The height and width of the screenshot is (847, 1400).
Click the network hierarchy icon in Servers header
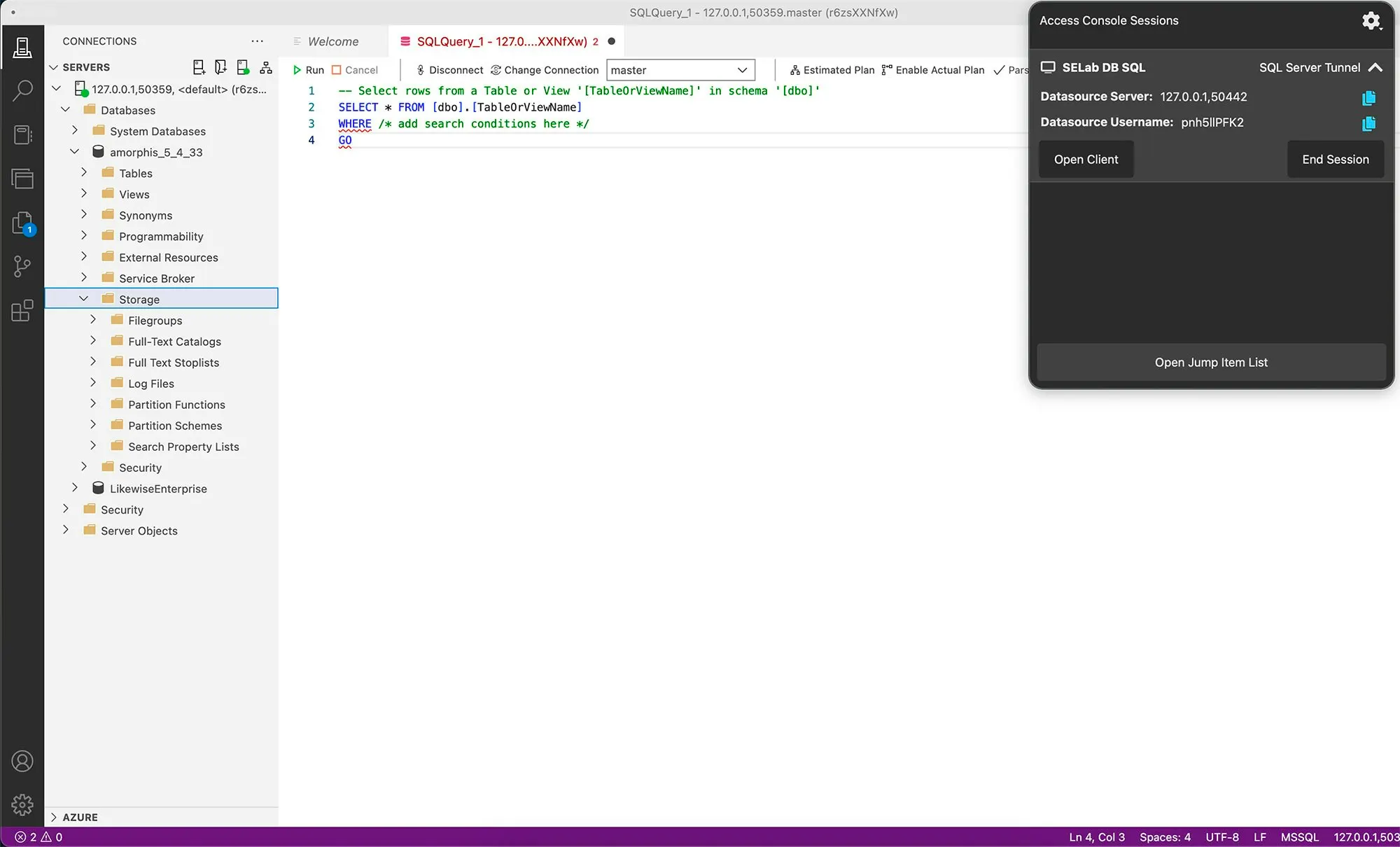266,67
